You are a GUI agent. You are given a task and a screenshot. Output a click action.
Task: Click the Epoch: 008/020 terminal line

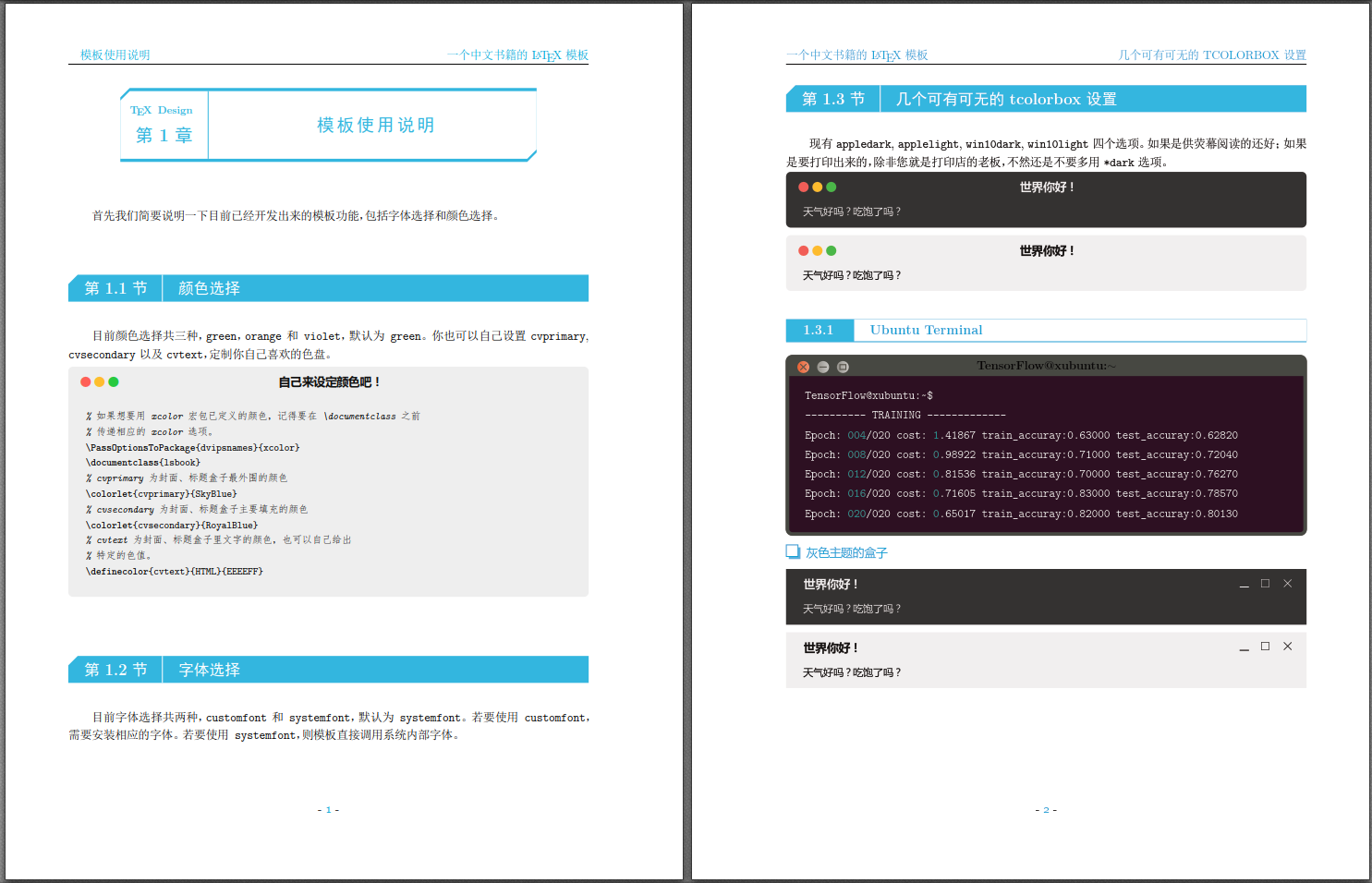1021,454
